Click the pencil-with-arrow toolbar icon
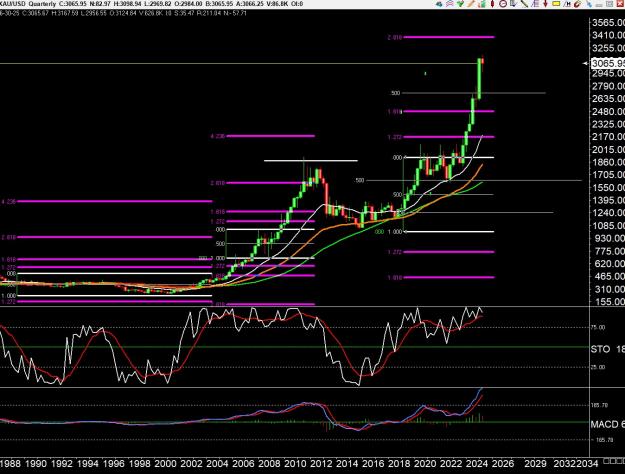 pos(514,4)
